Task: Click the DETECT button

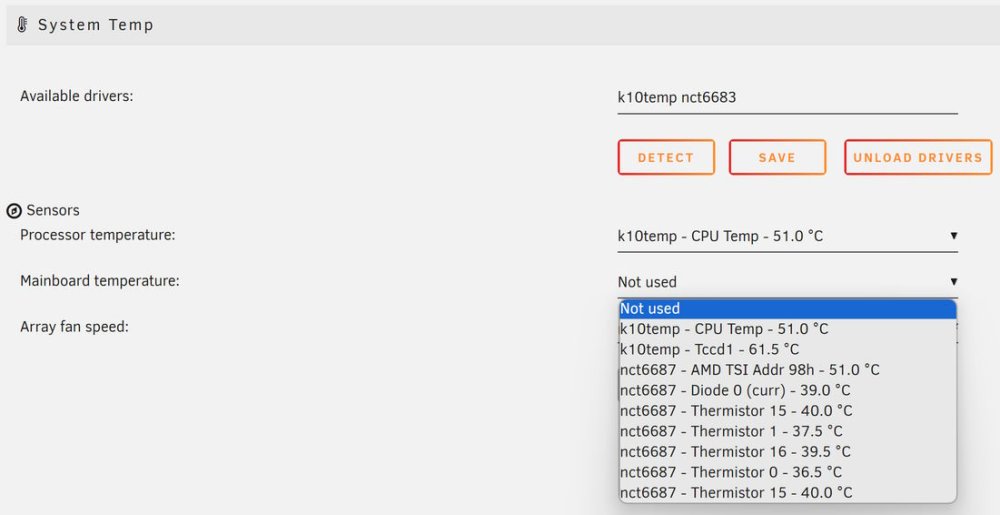Action: click(x=666, y=157)
